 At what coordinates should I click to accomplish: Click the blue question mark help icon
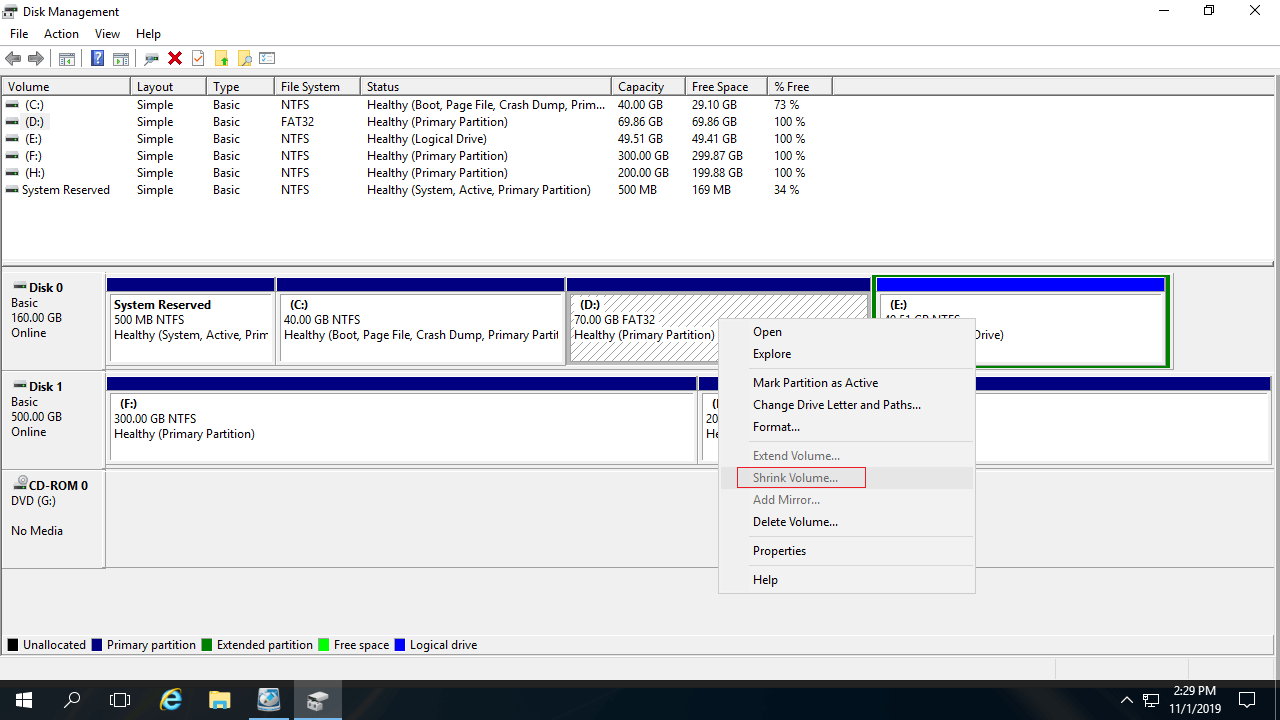coord(97,59)
